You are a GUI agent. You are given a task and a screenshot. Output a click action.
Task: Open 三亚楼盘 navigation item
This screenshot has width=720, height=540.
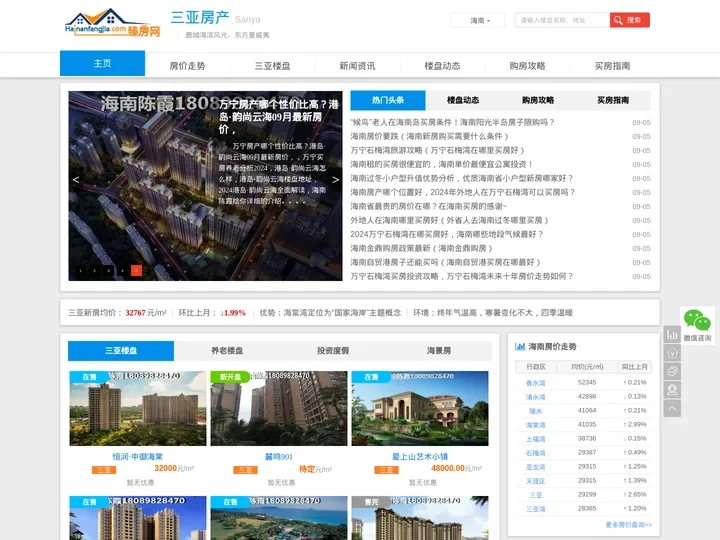pos(272,66)
